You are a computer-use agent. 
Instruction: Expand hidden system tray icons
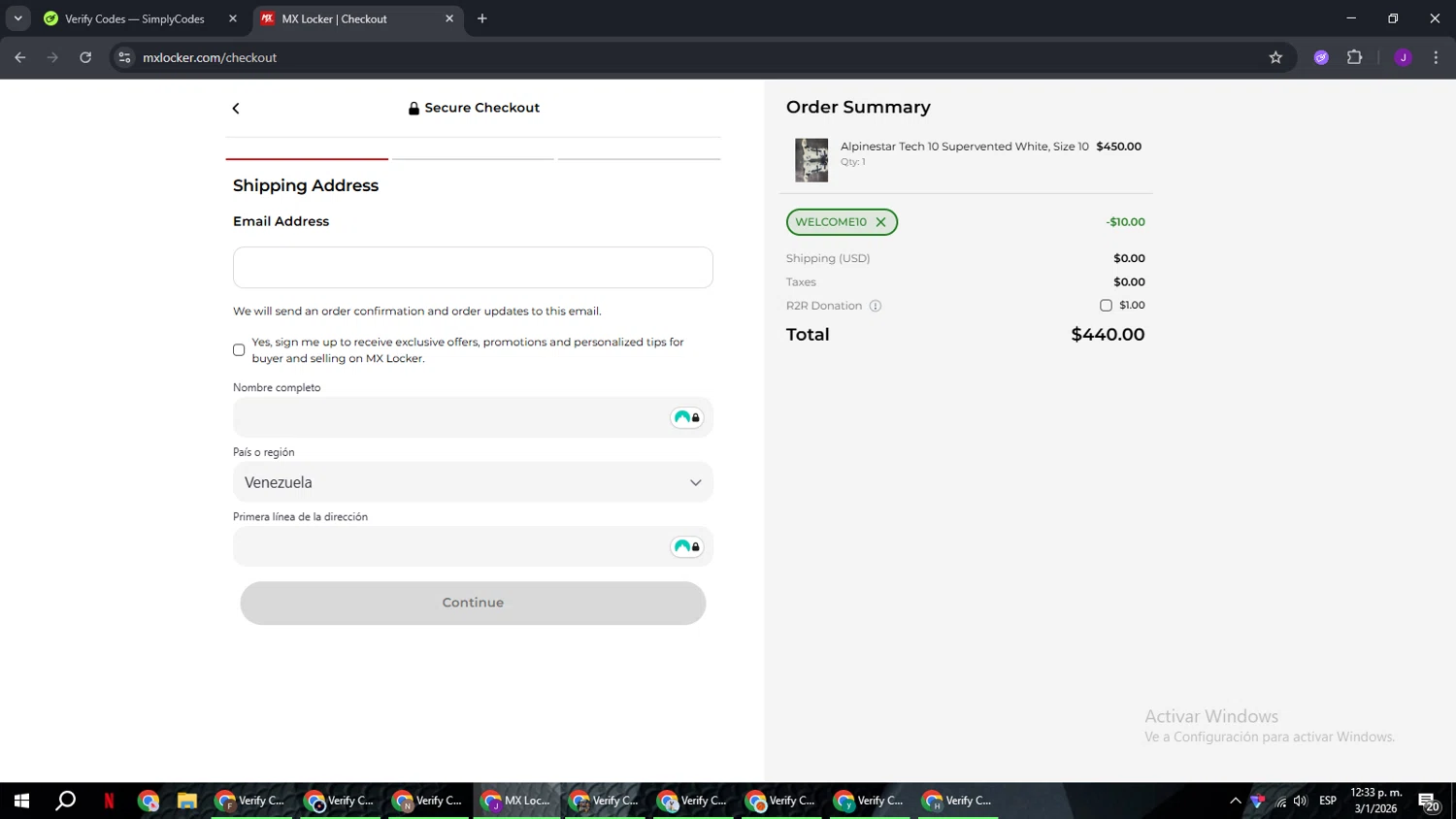click(1236, 801)
